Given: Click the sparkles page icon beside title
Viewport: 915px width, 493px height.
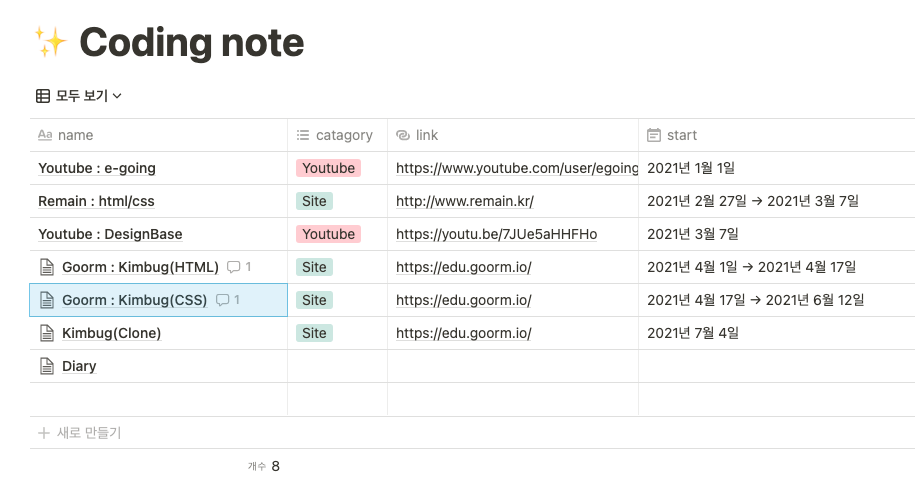Looking at the screenshot, I should pos(50,42).
